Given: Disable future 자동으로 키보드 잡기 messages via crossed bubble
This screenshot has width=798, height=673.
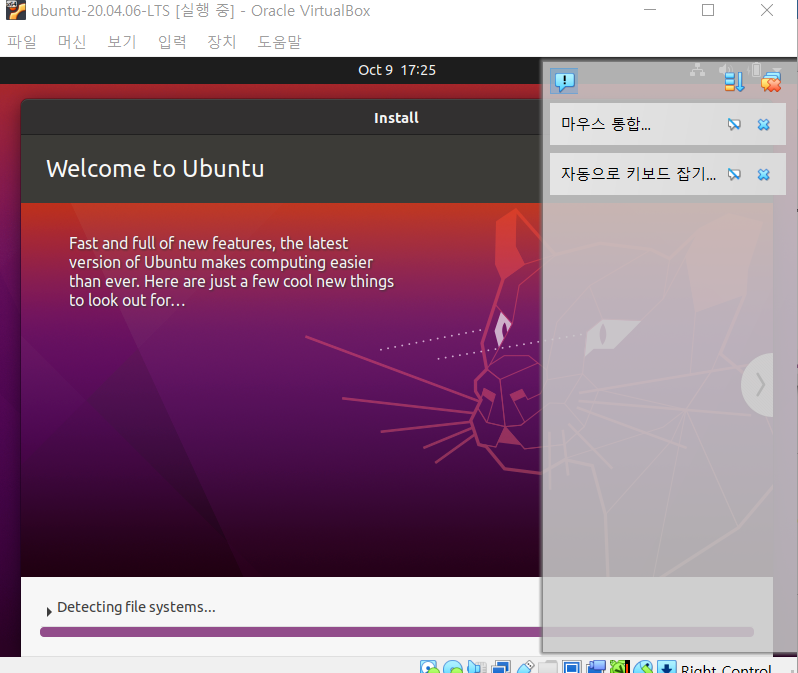Looking at the screenshot, I should tap(734, 175).
